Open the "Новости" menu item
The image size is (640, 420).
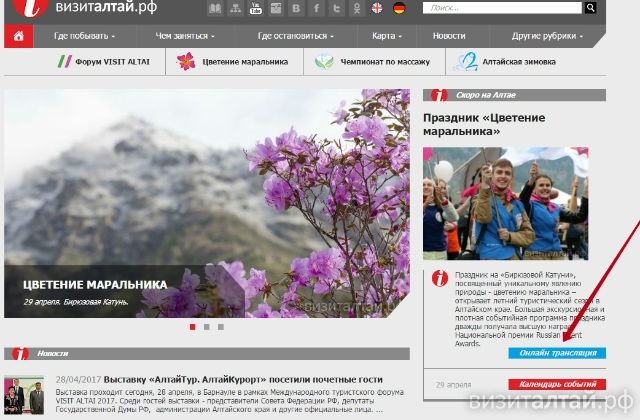coord(449,36)
